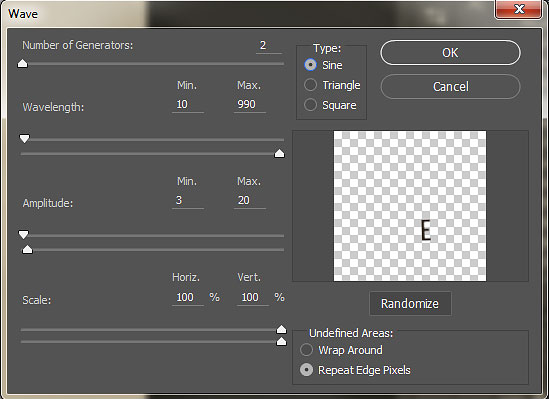Screen dimensions: 549x399
Task: Click the Wavelength minimum slider handle
Action: coord(25,139)
